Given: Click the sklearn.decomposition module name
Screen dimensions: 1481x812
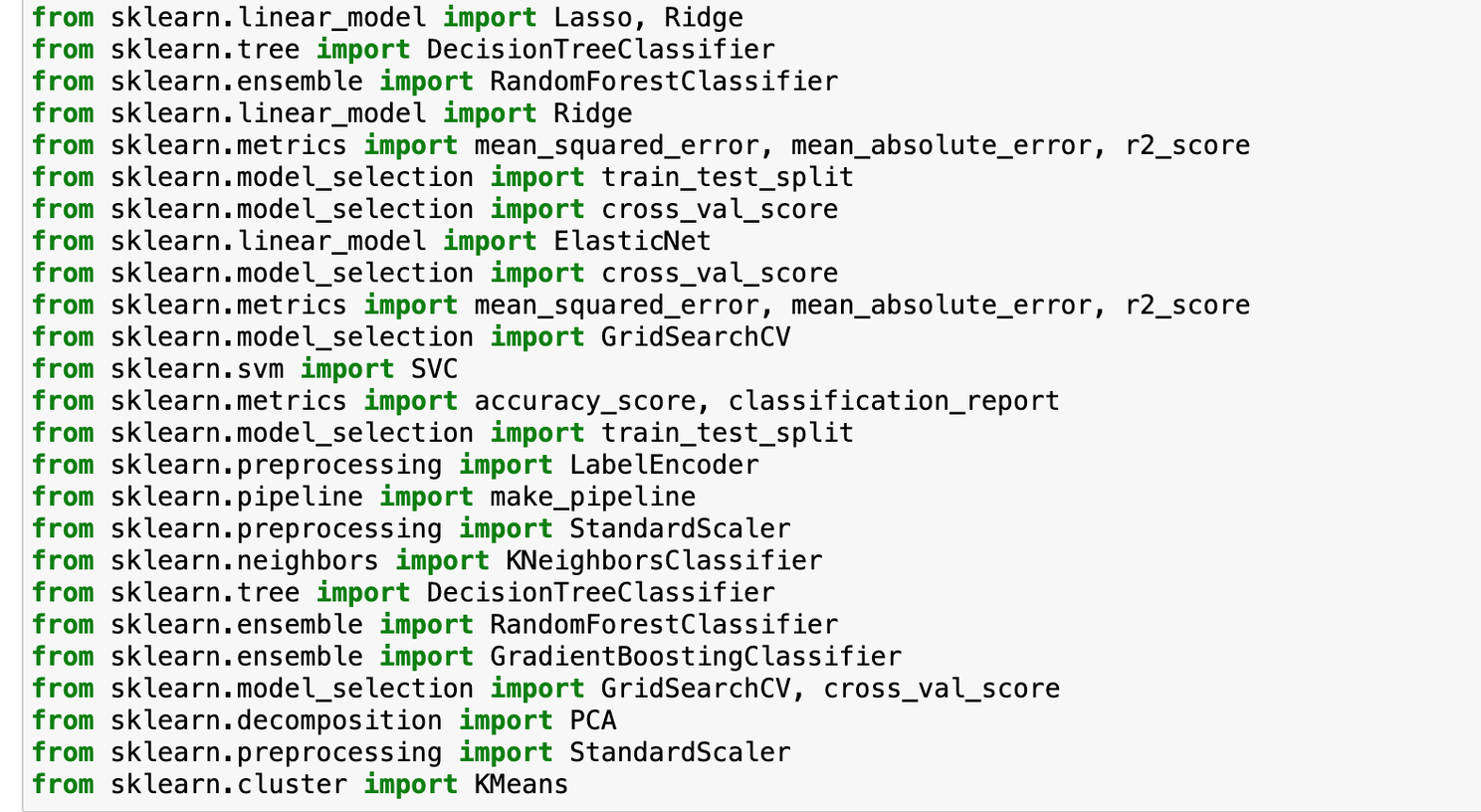Looking at the screenshot, I should pos(276,720).
